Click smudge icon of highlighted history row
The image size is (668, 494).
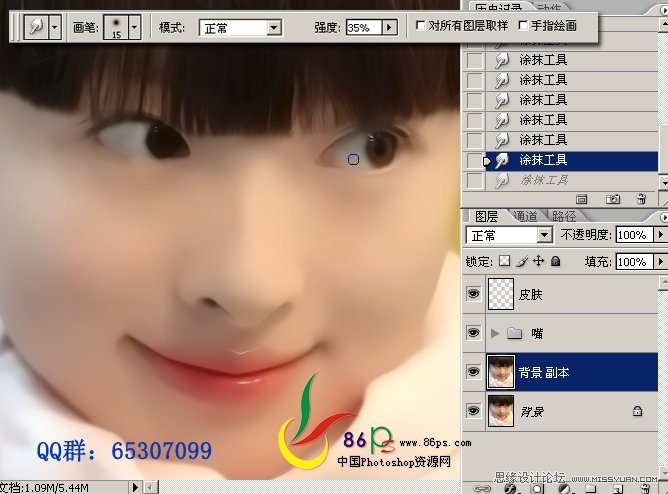click(x=502, y=161)
